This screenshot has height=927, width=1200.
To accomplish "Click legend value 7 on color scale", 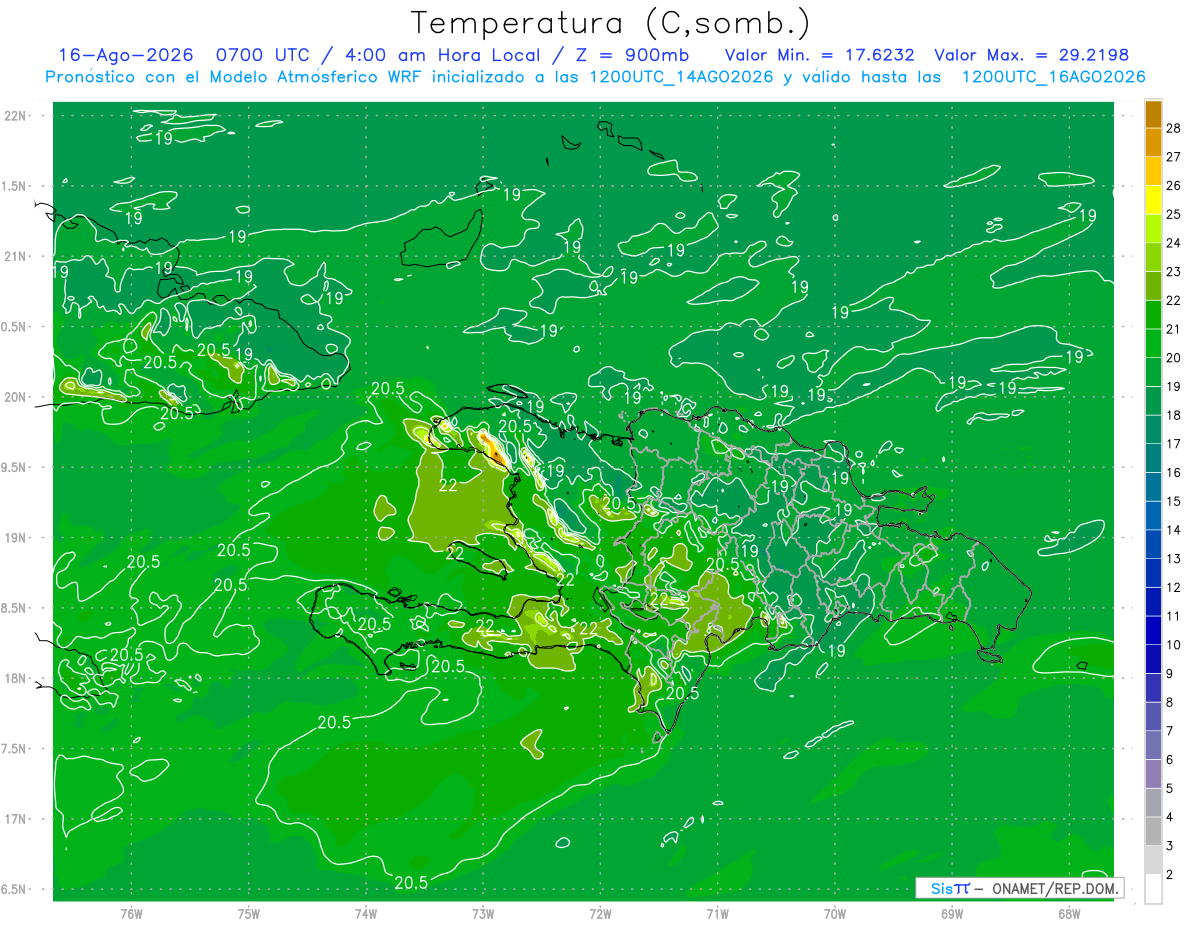I will (1171, 731).
